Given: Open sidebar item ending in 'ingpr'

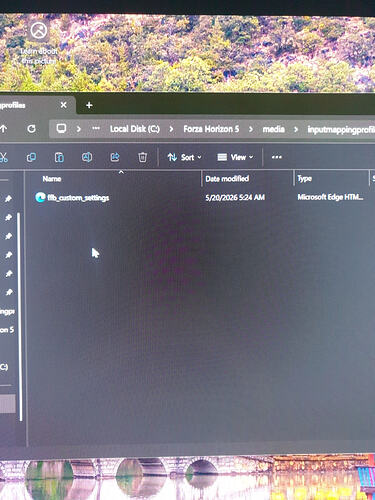Looking at the screenshot, I should (7, 311).
